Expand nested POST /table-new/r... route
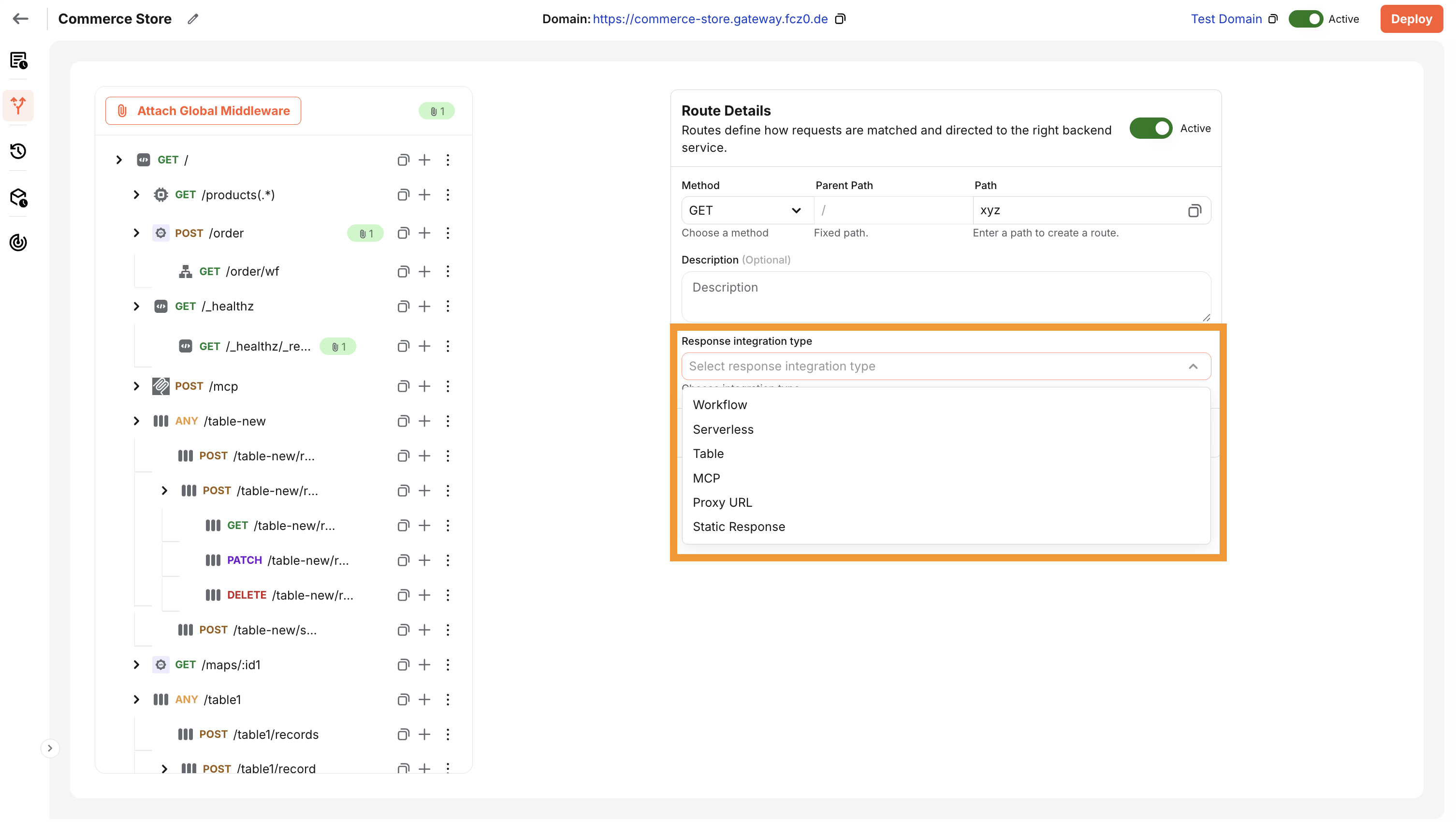The height and width of the screenshot is (822, 1456). coord(164,491)
